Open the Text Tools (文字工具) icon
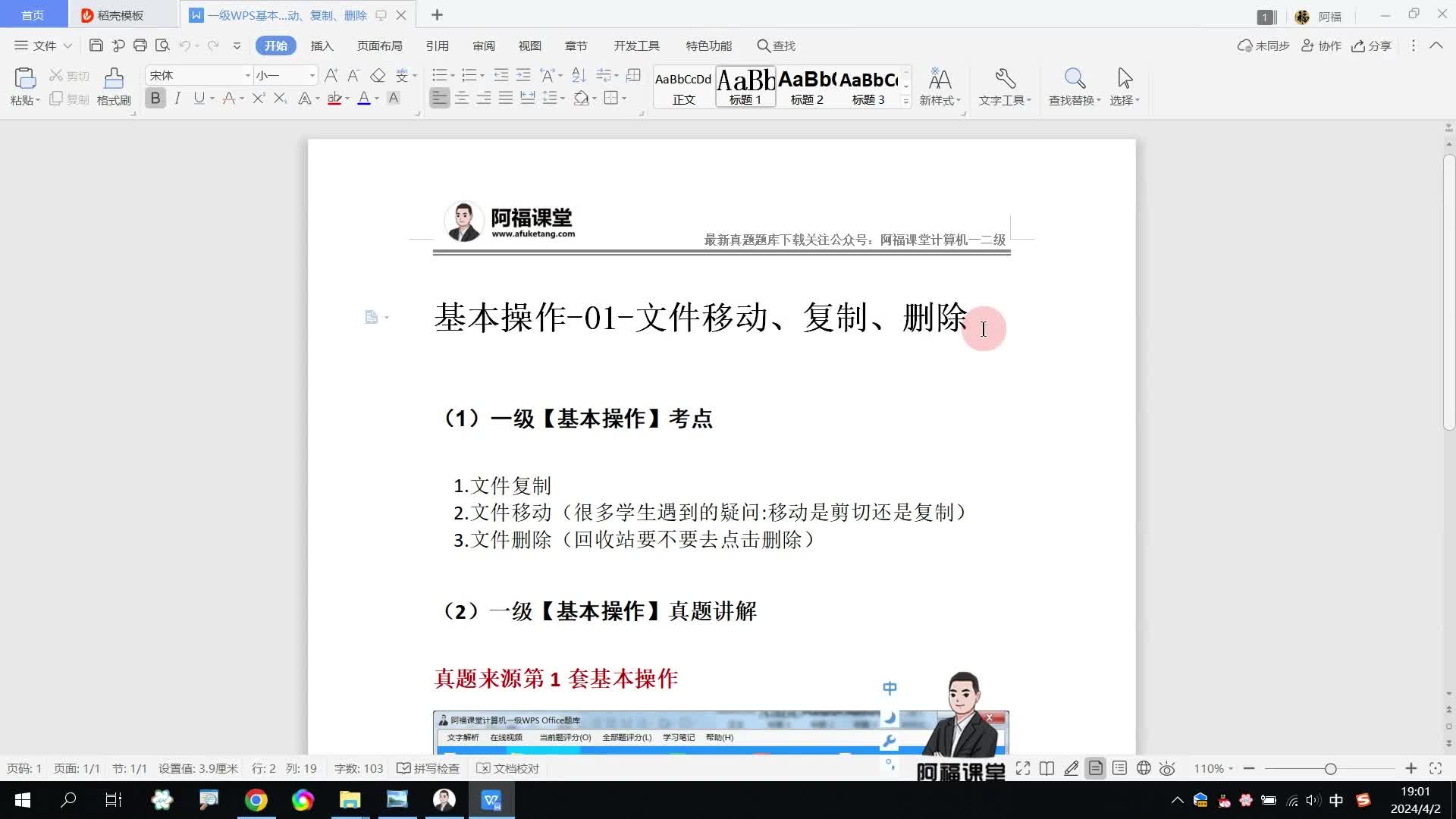The image size is (1456, 819). tap(1005, 79)
